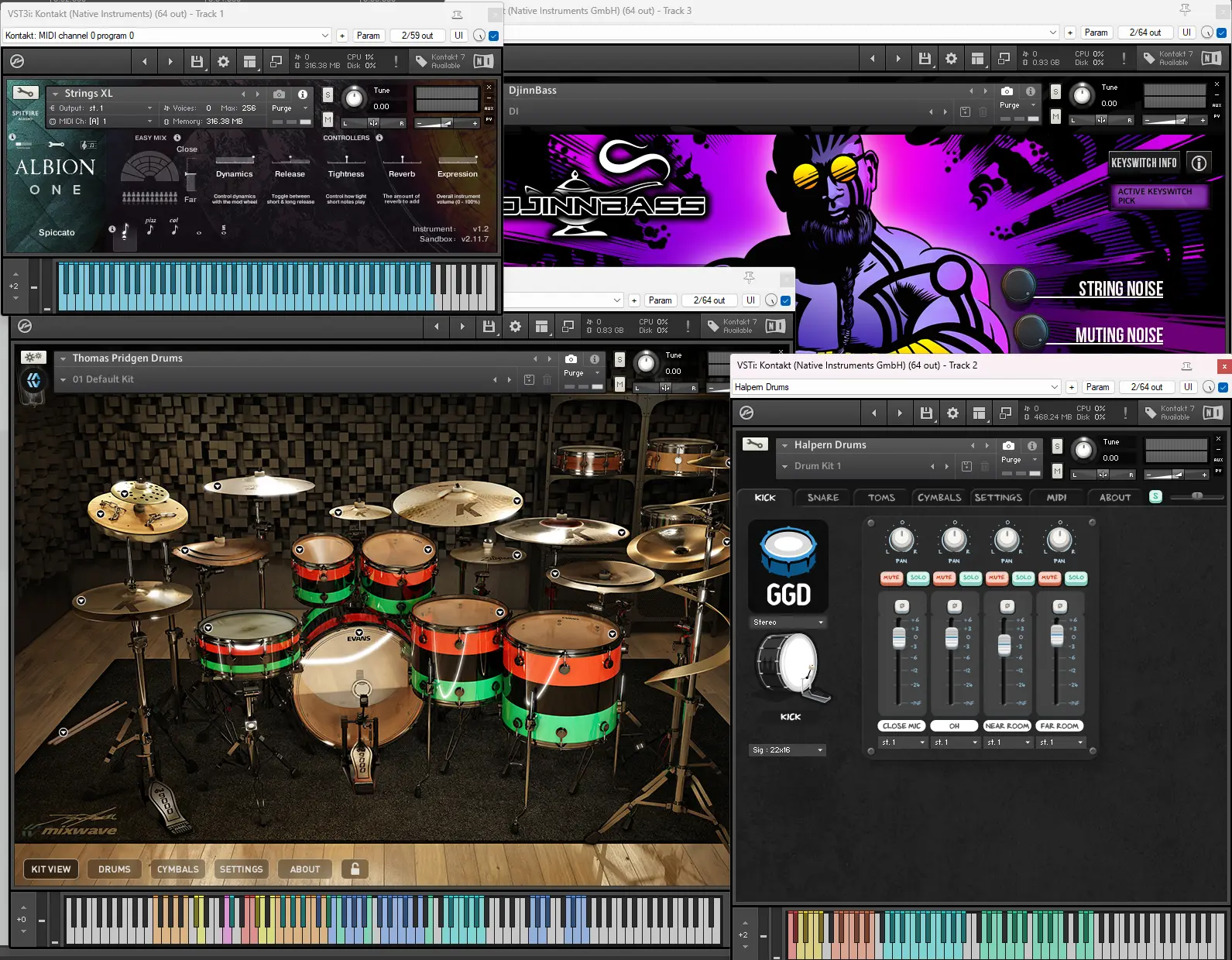The height and width of the screenshot is (960, 1232).
Task: Switch to the CYMBALS tab in Halpern Drums
Action: coord(939,498)
